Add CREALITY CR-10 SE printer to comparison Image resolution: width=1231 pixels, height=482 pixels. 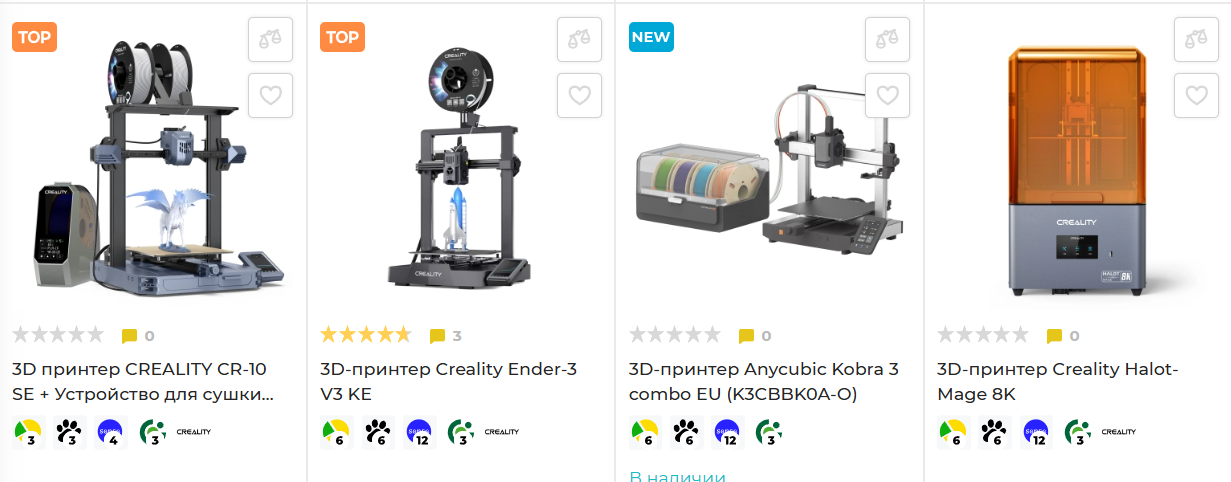[270, 39]
